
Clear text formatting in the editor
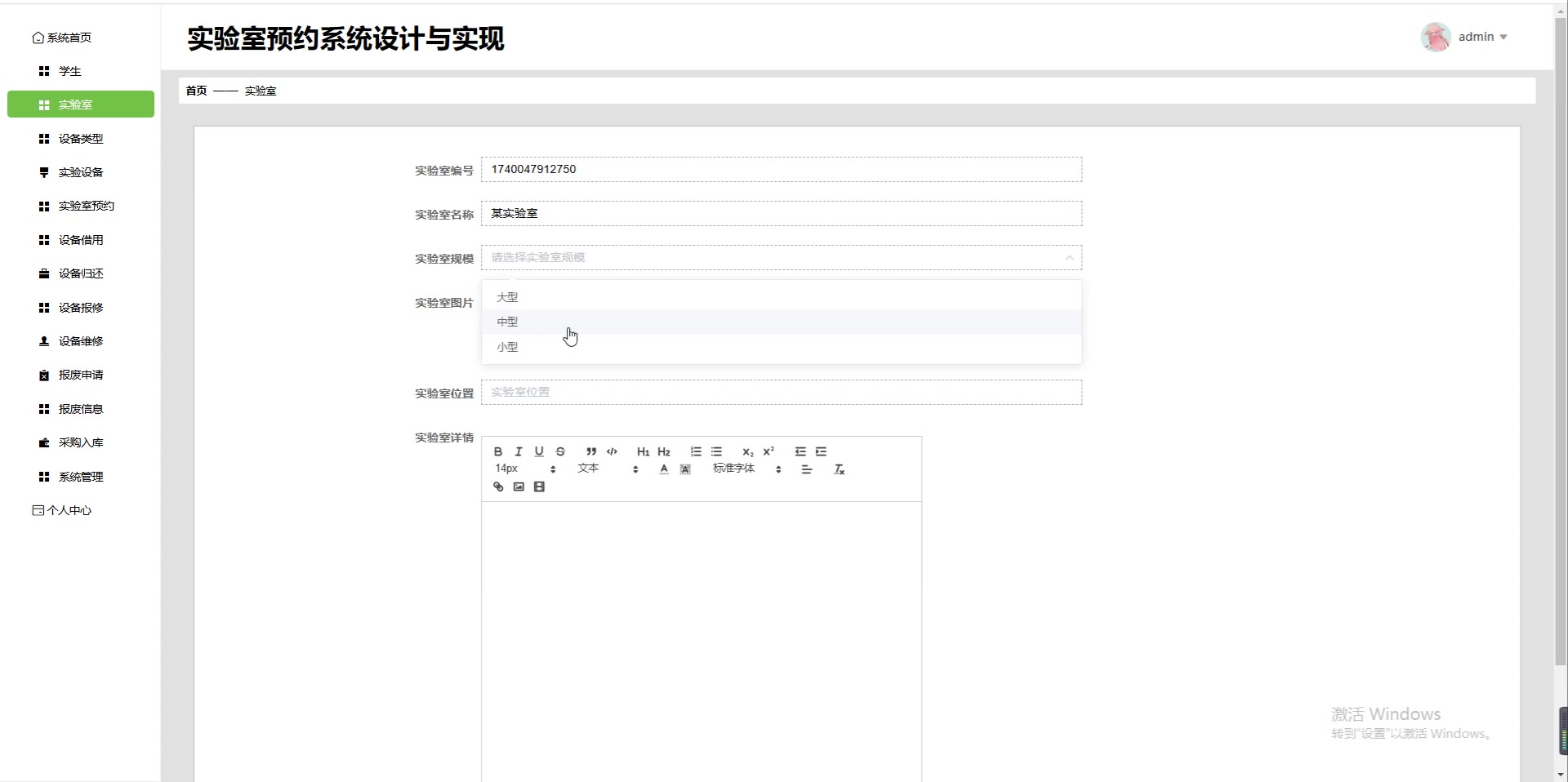click(x=839, y=469)
